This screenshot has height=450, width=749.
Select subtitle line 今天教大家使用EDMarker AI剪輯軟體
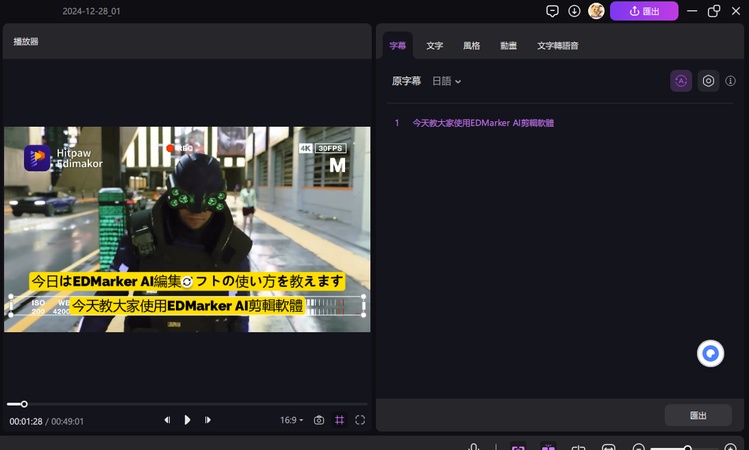point(483,123)
